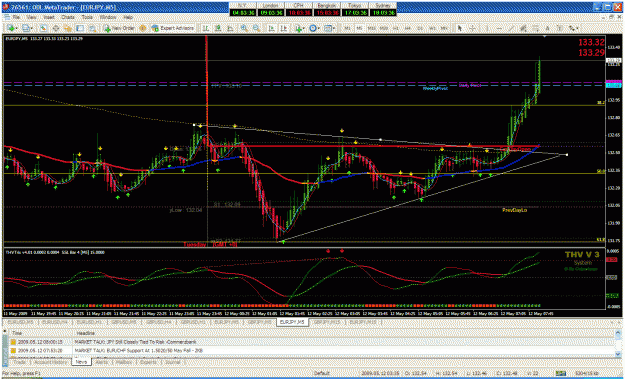Switch to the EURJPY,M5 chart tab
This screenshot has width=625, height=379.
click(292, 322)
